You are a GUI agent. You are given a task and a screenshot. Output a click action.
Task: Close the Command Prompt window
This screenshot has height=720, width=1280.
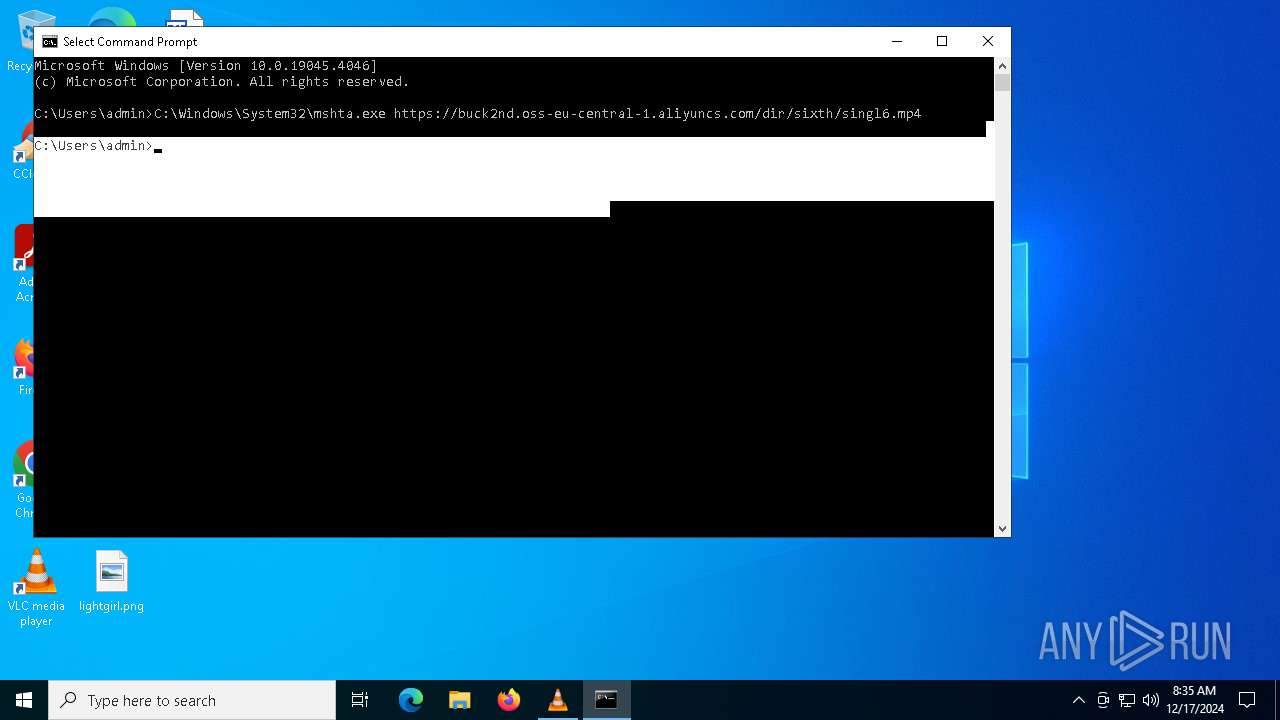pos(988,41)
